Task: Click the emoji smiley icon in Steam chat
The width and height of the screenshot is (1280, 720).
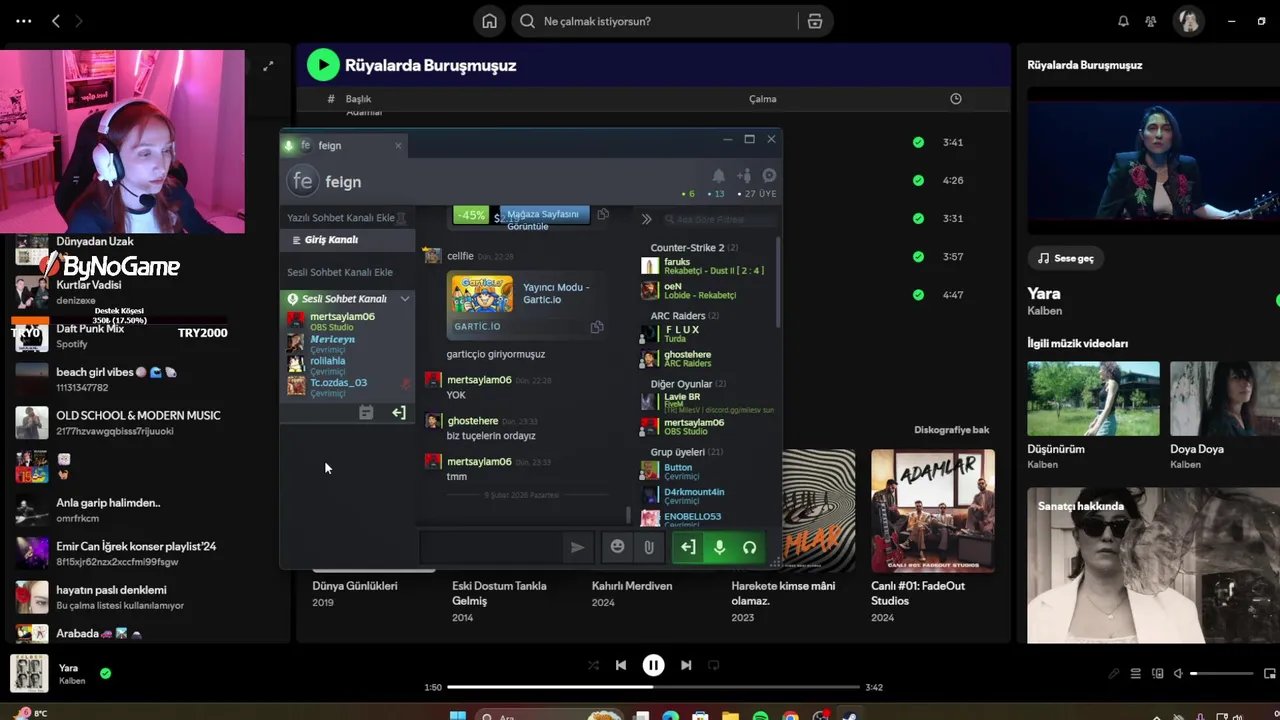Action: click(618, 547)
